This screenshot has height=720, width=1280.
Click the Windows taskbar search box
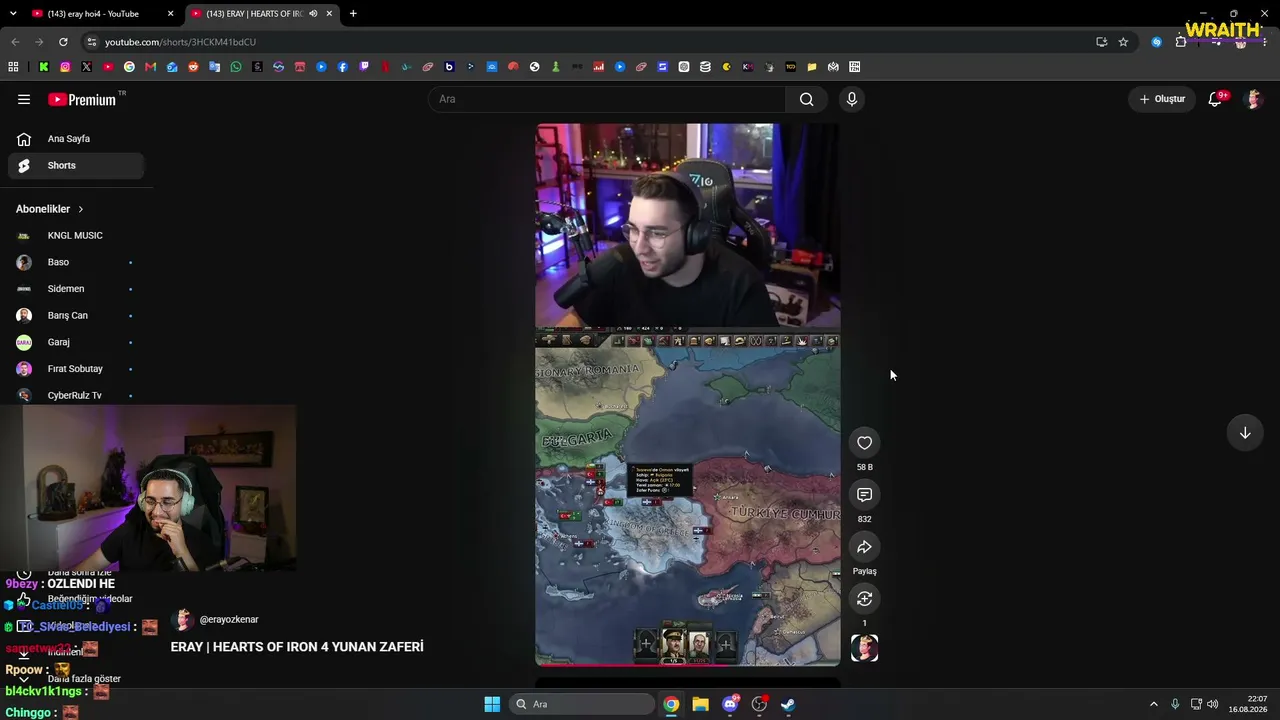581,704
